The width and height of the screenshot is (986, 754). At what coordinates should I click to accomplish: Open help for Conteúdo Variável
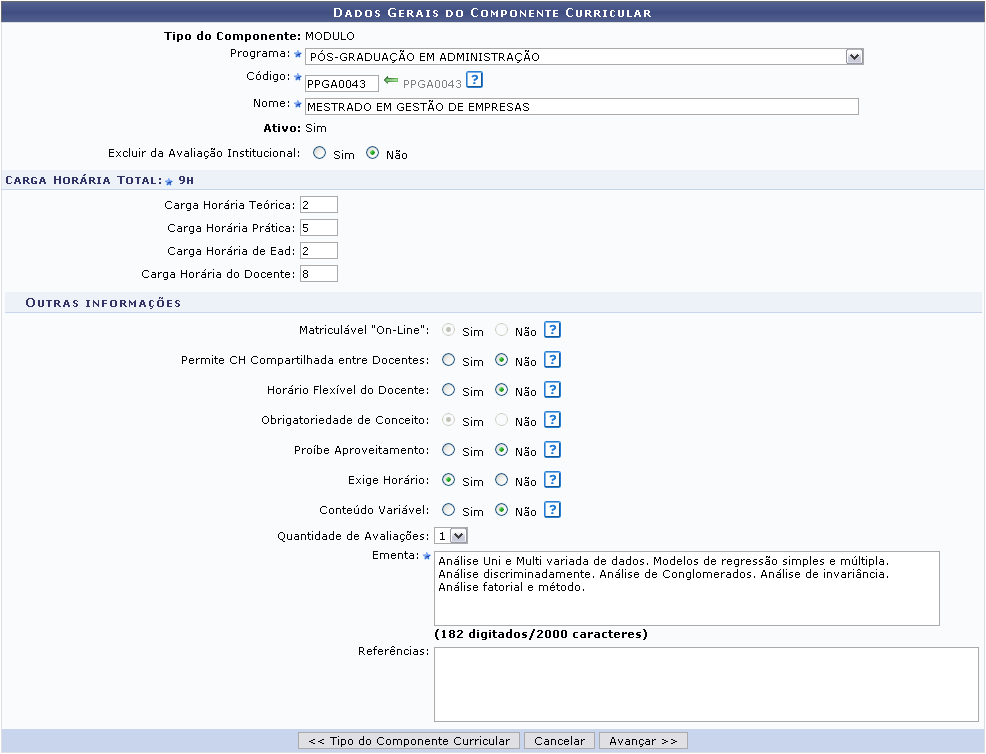coord(552,510)
